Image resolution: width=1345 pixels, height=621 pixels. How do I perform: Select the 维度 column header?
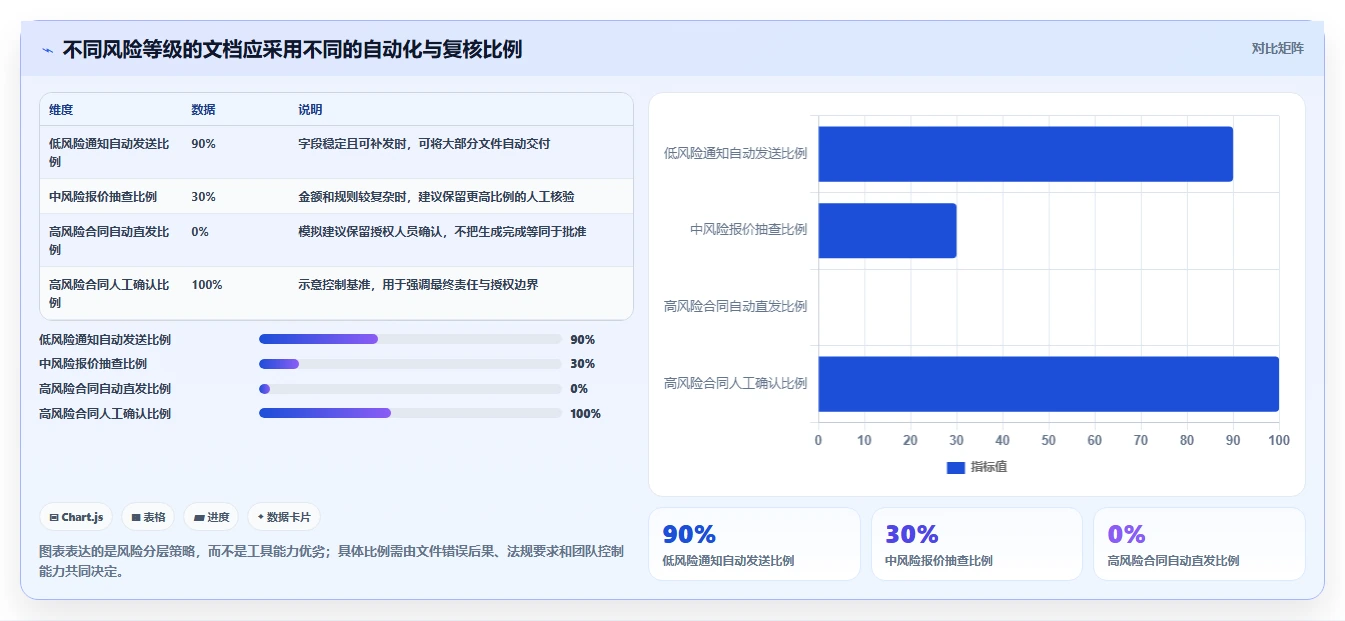pyautogui.click(x=61, y=110)
